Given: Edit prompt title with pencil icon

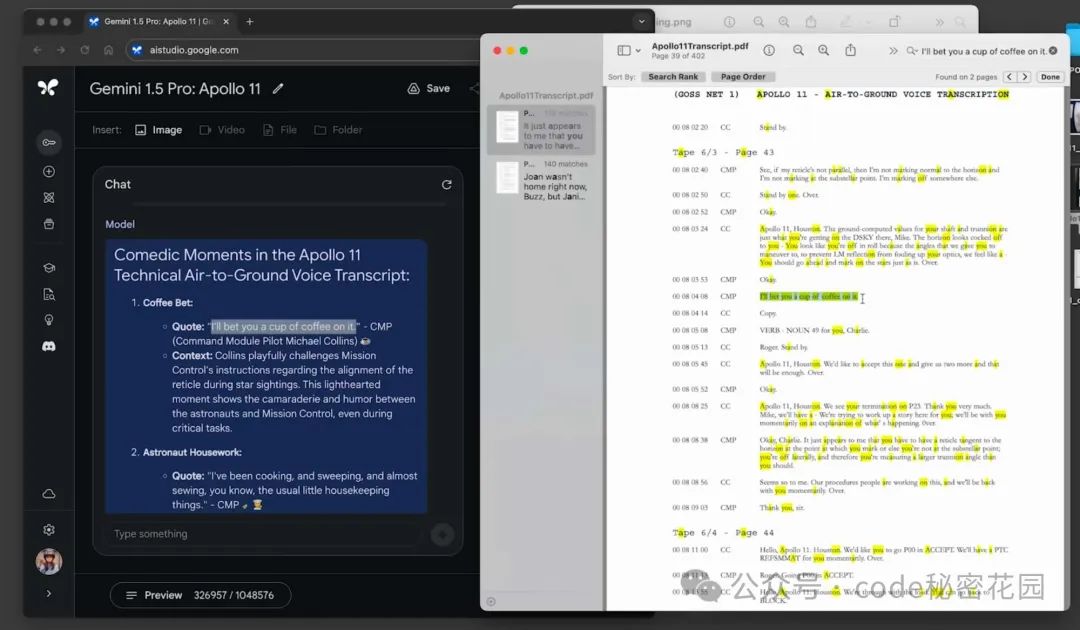Looking at the screenshot, I should (x=278, y=88).
